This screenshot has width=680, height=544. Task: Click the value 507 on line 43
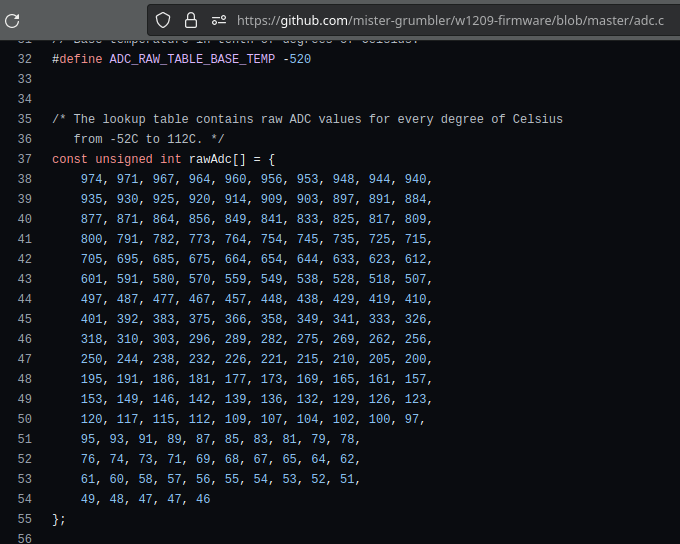point(415,279)
